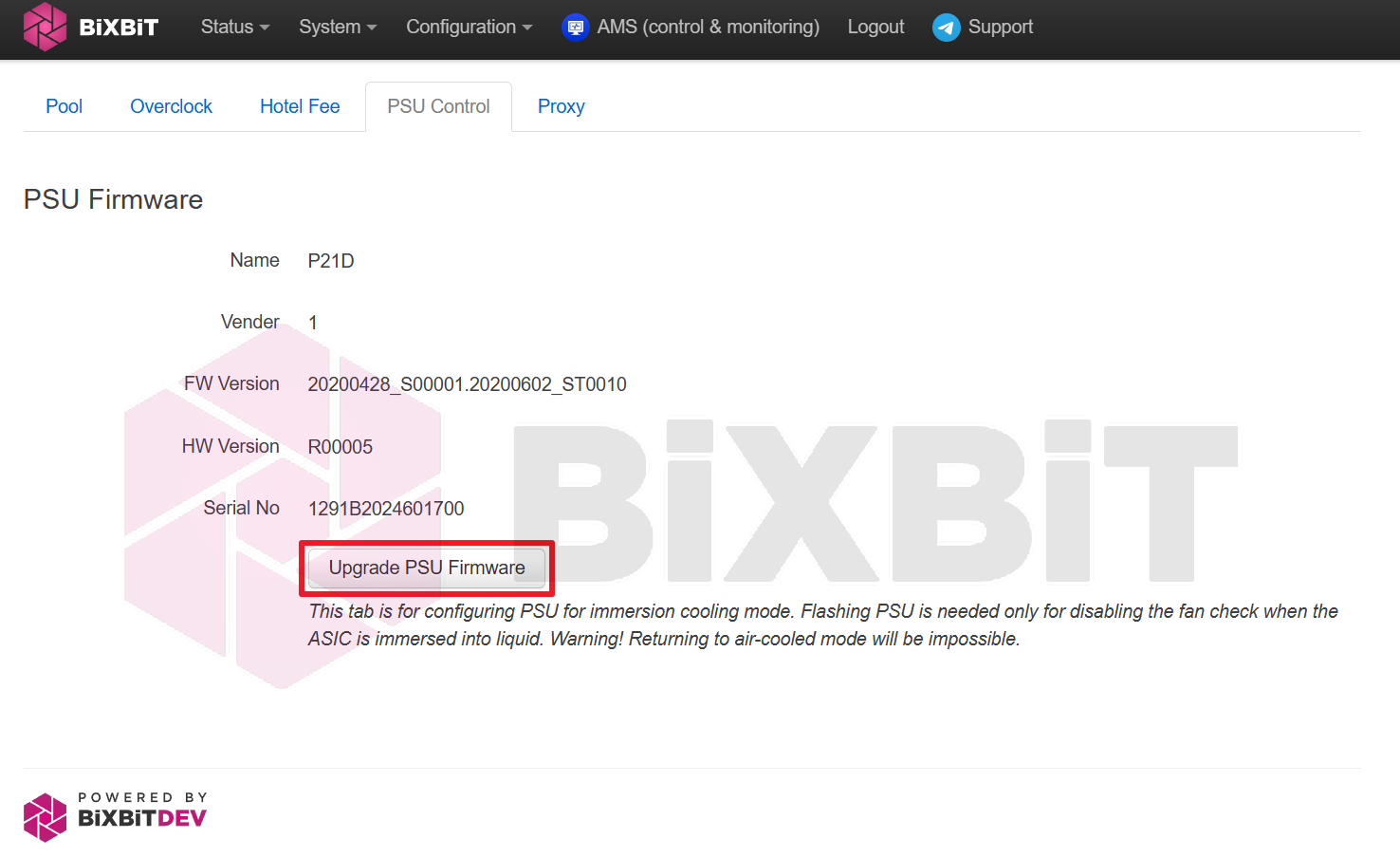Click the PSU Firmware heading
Screen dimensions: 1400x857
[x=113, y=199]
